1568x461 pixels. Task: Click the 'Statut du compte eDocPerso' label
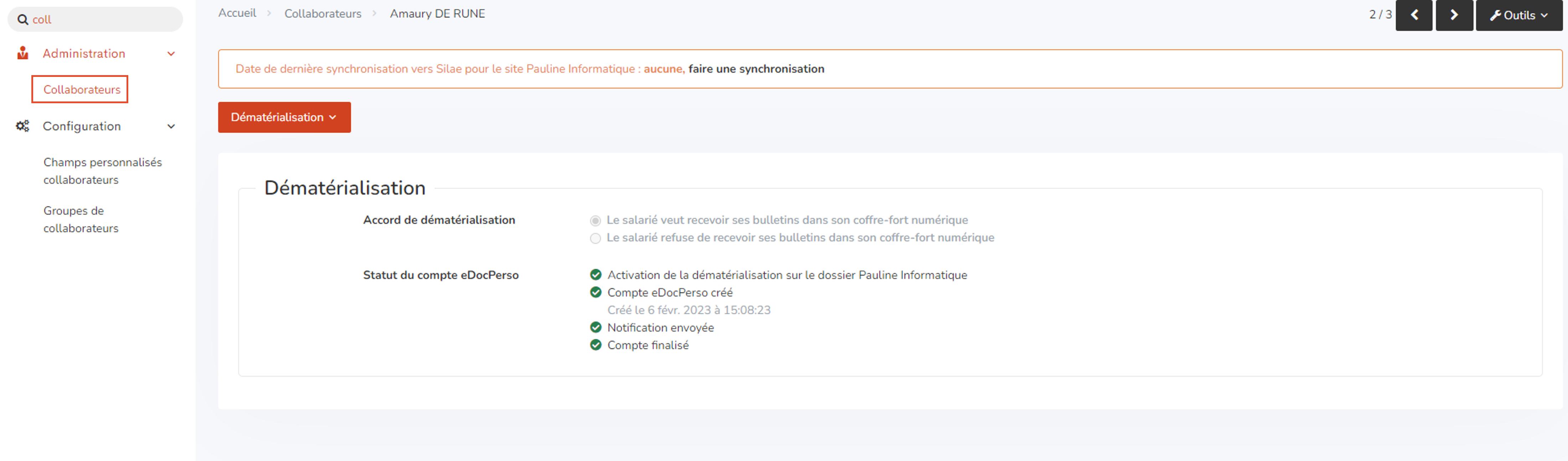441,275
